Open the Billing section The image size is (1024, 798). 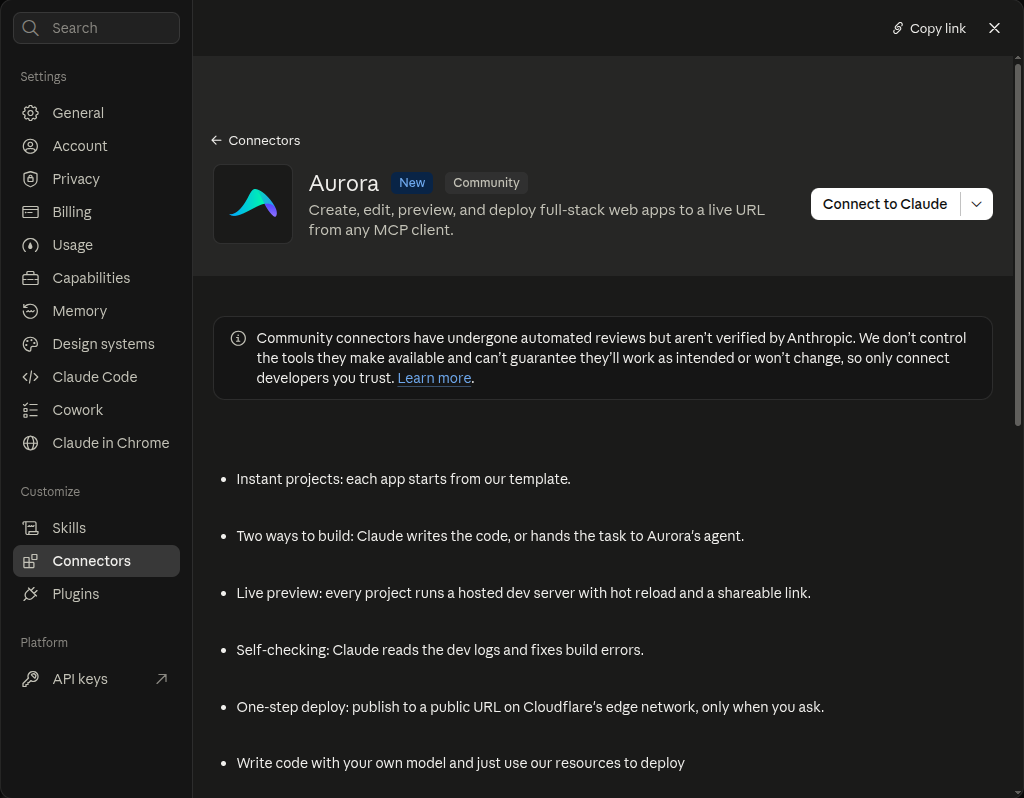click(x=96, y=212)
